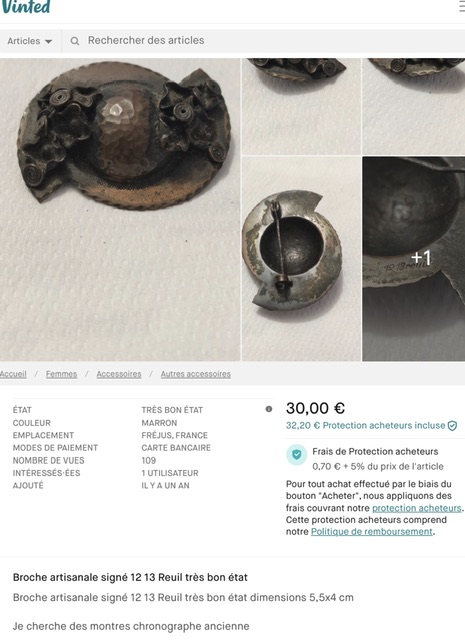The image size is (465, 640).
Task: Open the brooch back-side photo
Action: (x=301, y=258)
